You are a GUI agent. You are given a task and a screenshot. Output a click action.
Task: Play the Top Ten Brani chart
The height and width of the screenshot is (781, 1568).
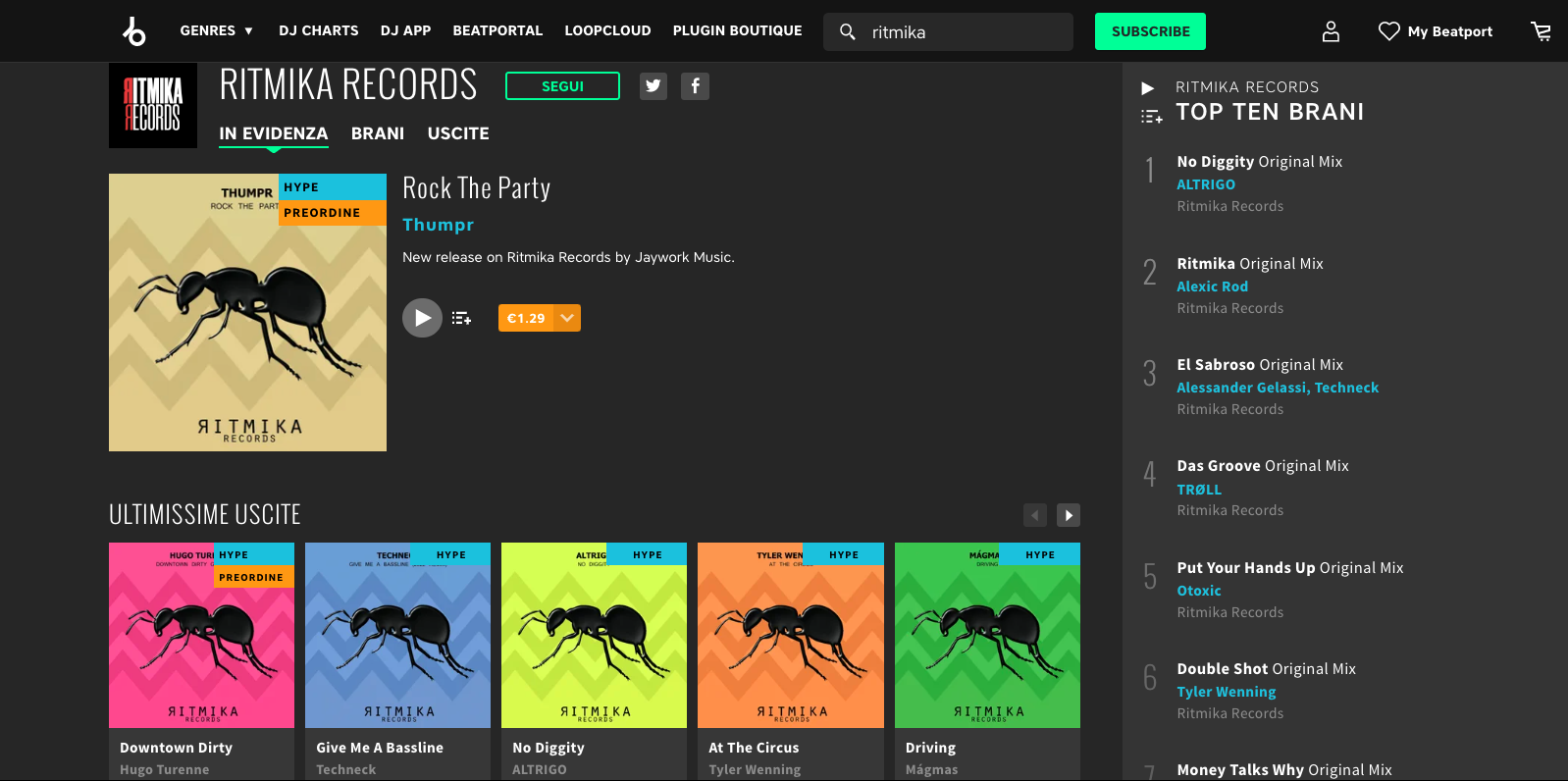click(x=1148, y=88)
